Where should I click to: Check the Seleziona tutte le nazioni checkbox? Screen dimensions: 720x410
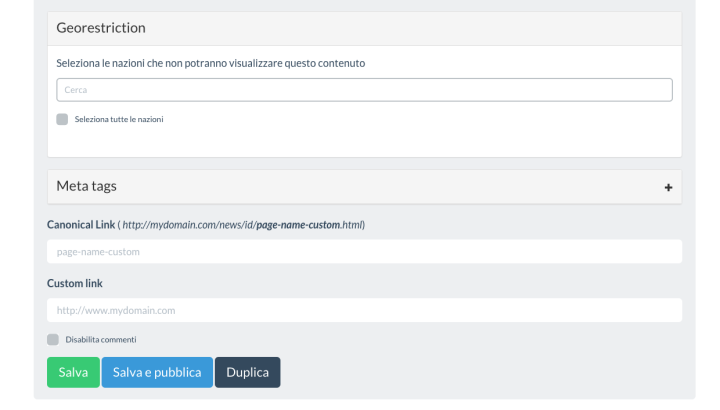pyautogui.click(x=62, y=119)
